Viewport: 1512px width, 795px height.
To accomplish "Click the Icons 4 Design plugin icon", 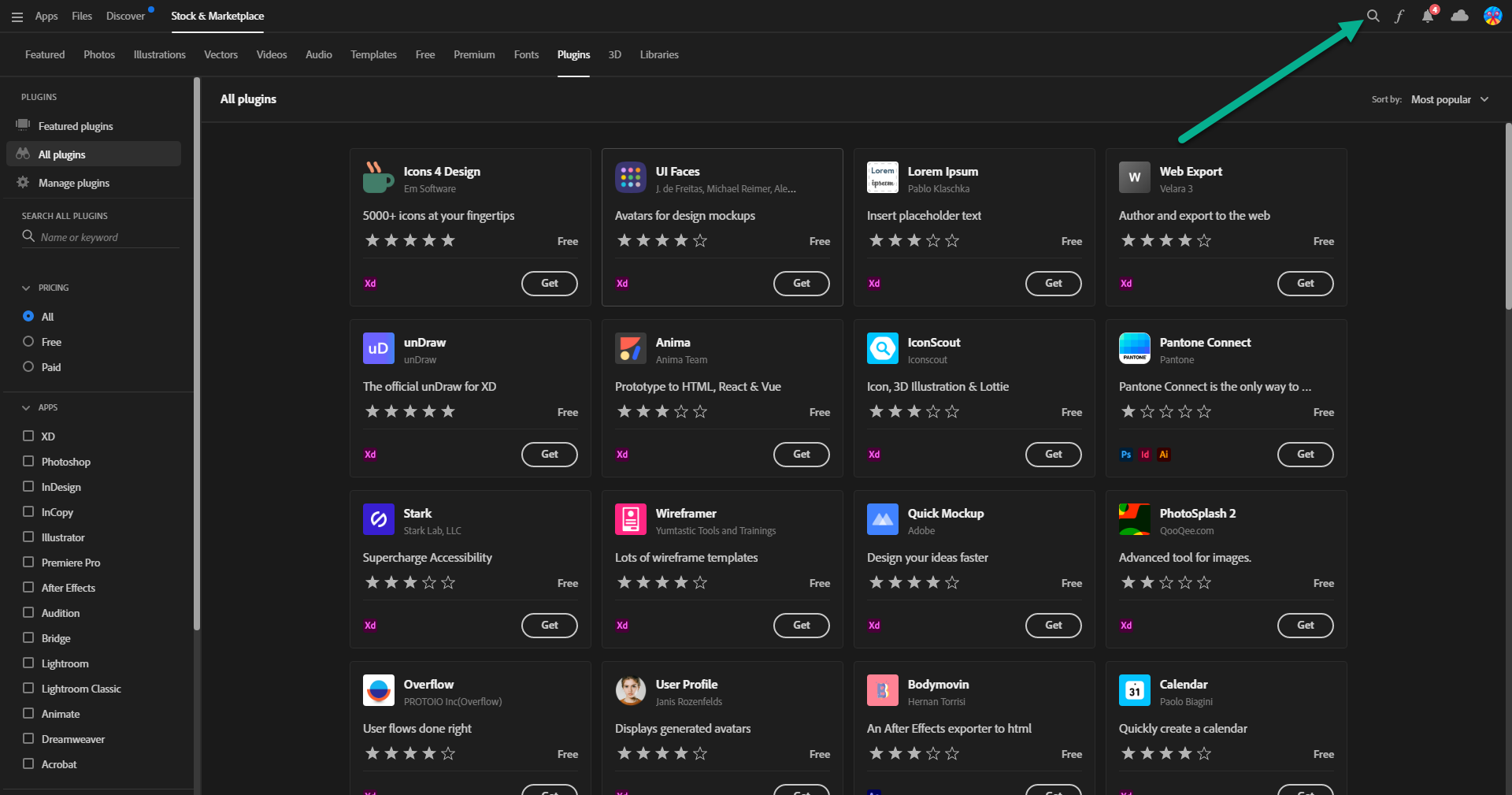I will pos(379,177).
